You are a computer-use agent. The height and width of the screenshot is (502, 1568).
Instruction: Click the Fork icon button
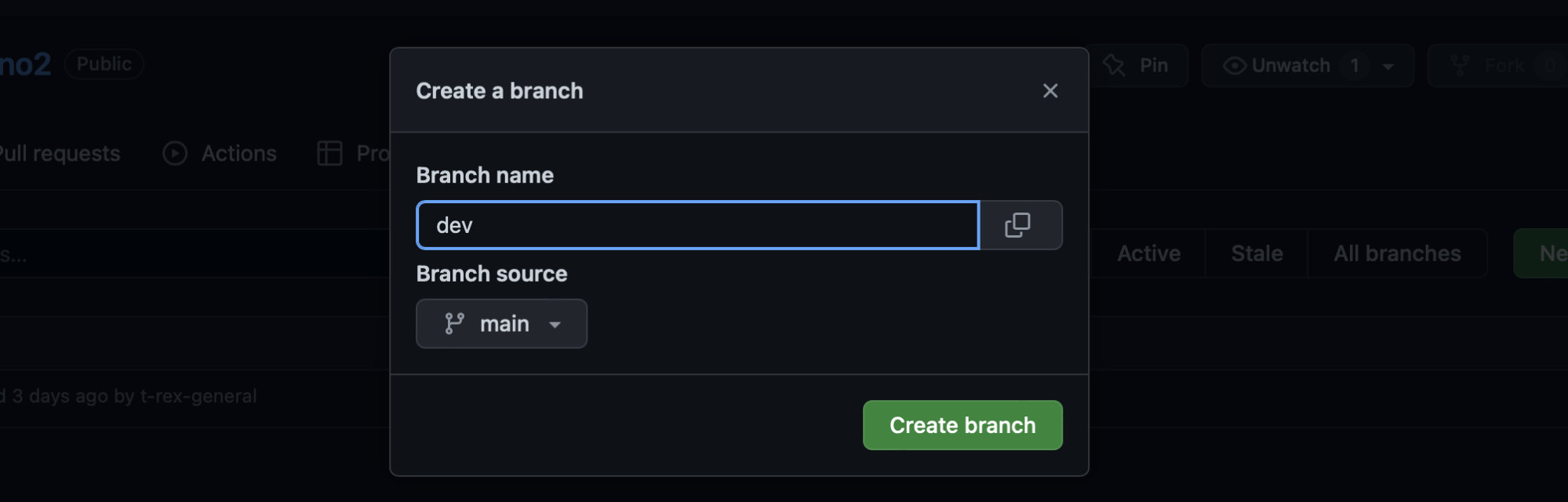click(x=1460, y=65)
